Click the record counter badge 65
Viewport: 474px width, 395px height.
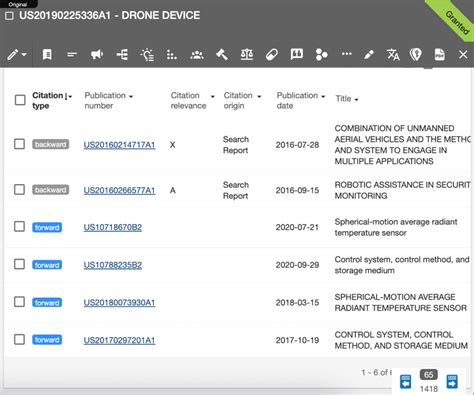point(429,375)
